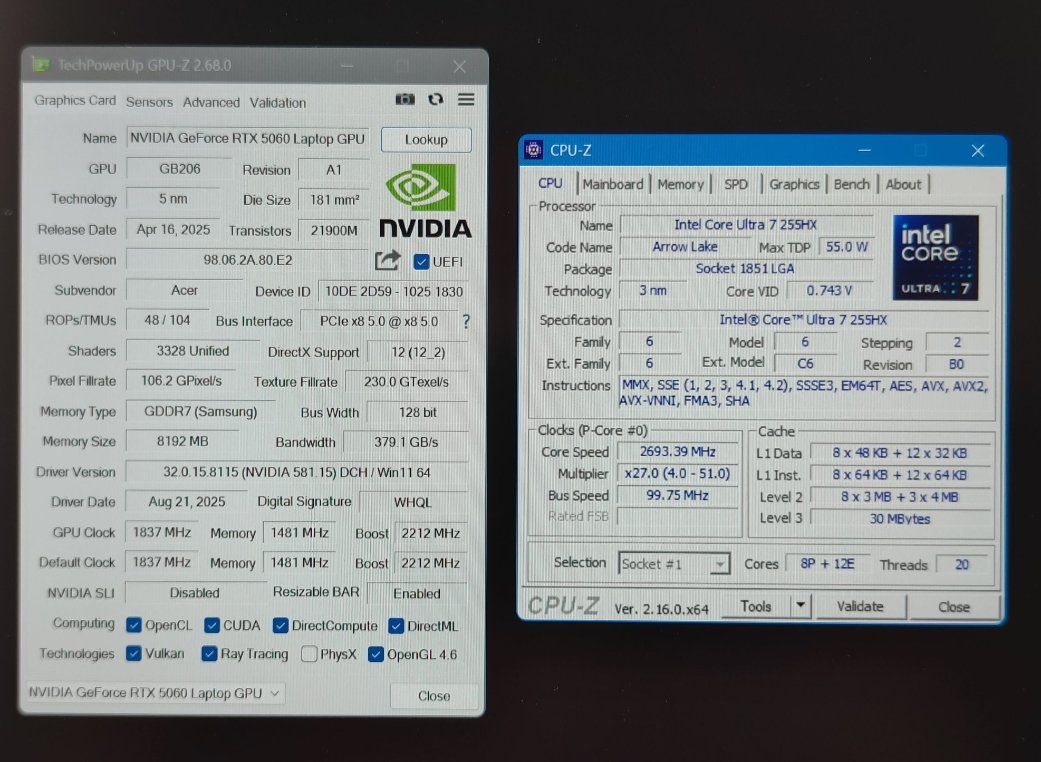1041x762 pixels.
Task: Click the Code Name value Arrow Lake
Action: coord(684,246)
